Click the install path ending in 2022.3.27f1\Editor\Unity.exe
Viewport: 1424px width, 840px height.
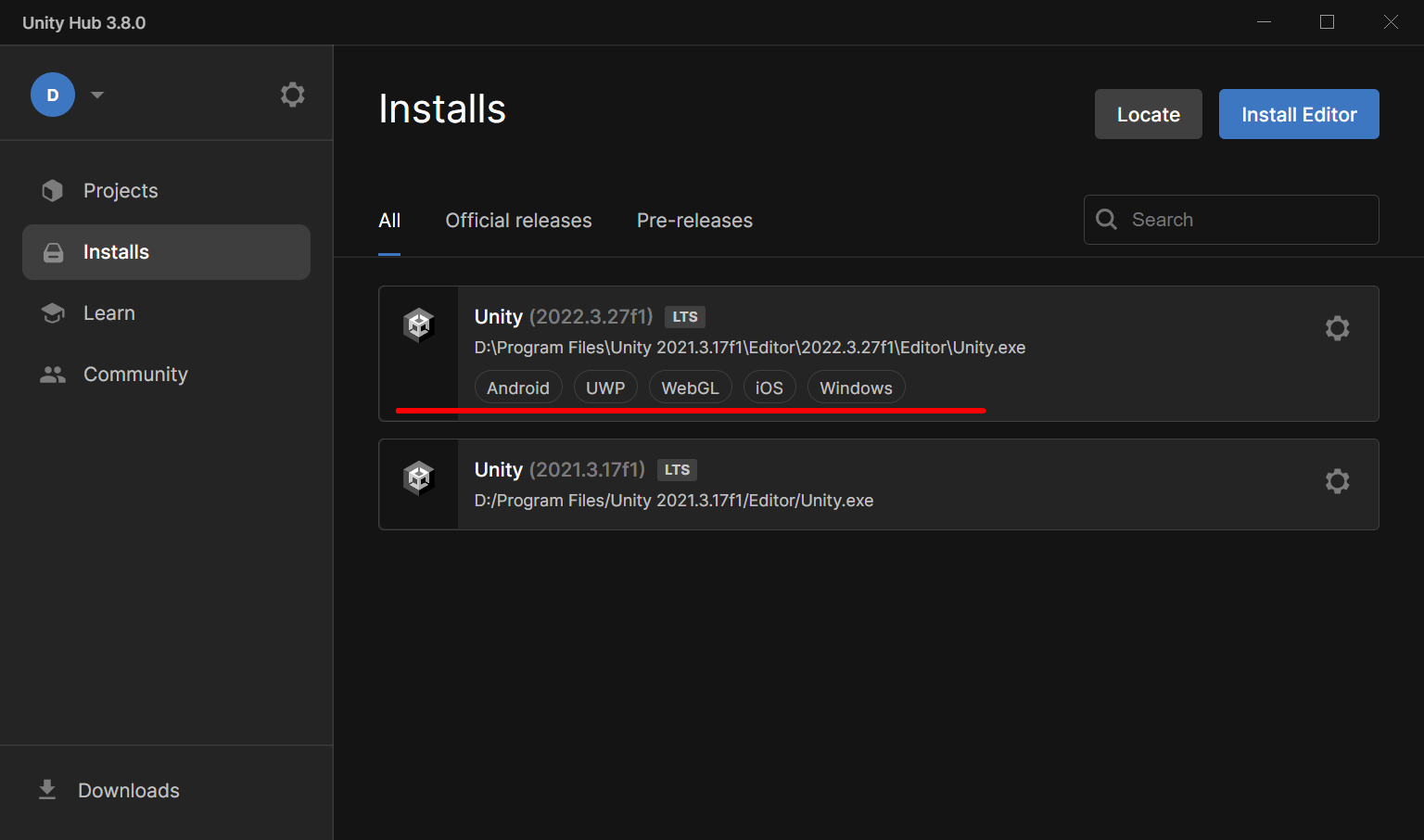[x=750, y=348]
